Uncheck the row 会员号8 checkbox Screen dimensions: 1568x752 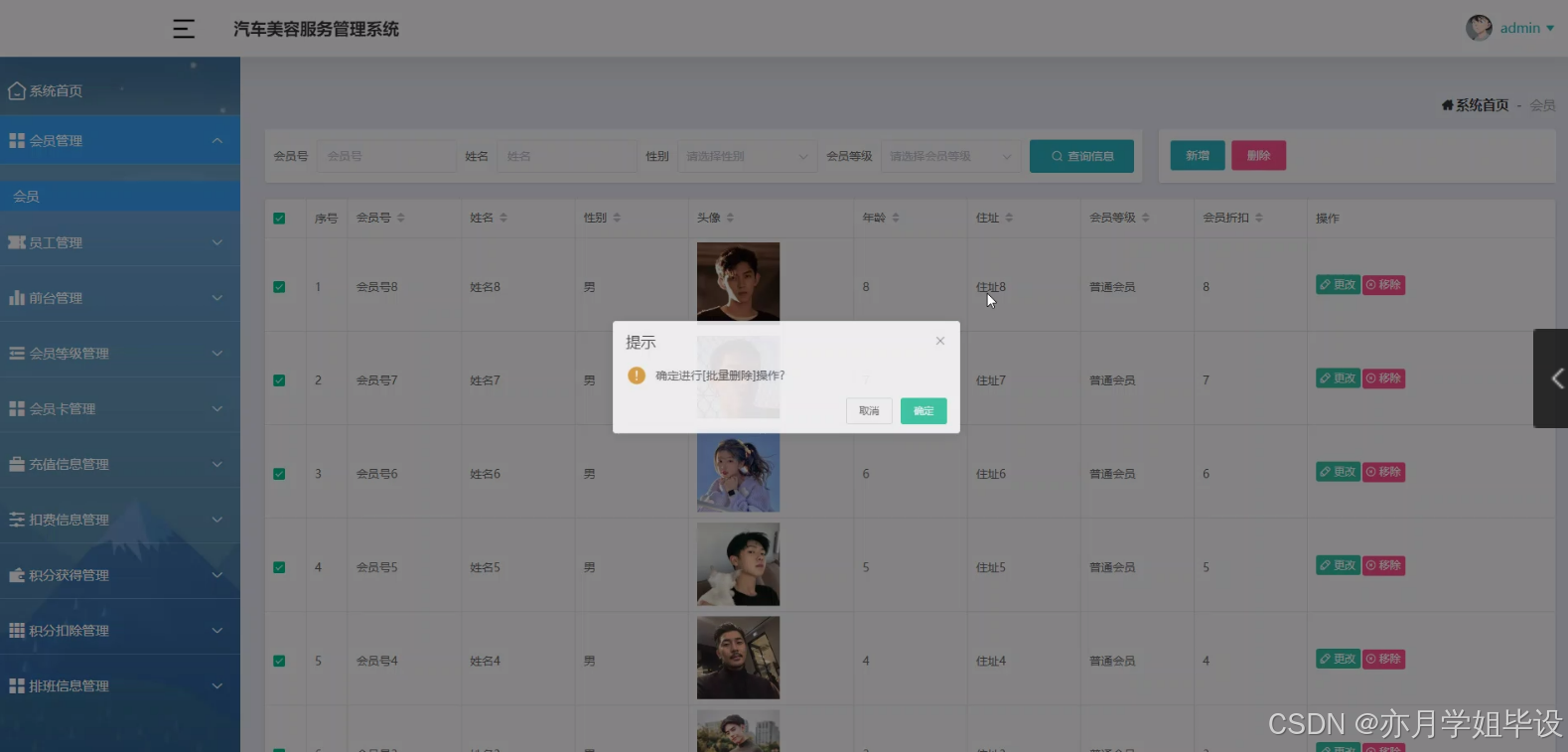[279, 287]
